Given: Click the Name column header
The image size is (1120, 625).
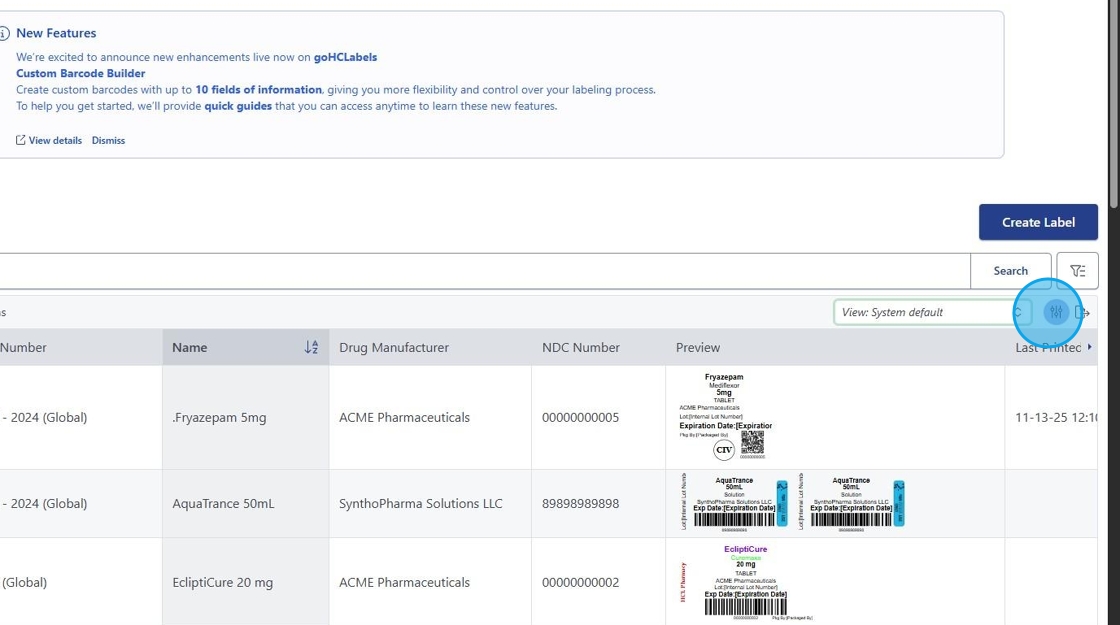Looking at the screenshot, I should pyautogui.click(x=246, y=347).
